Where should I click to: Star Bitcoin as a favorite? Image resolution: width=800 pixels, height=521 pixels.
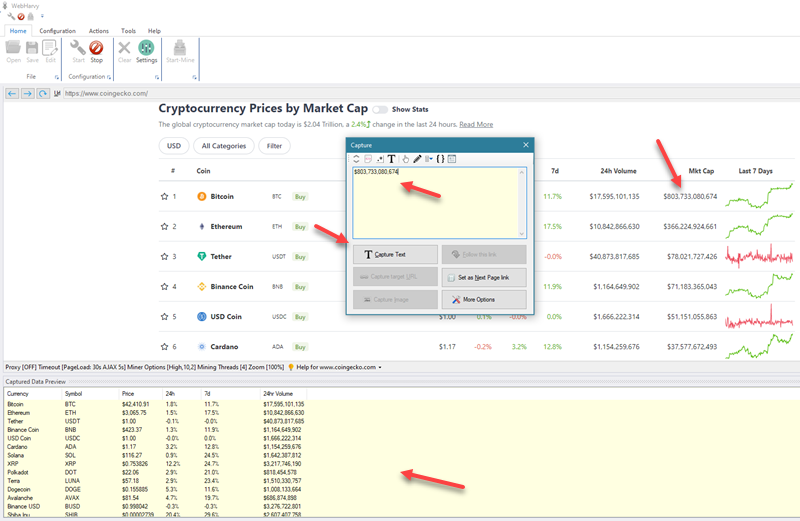164,197
